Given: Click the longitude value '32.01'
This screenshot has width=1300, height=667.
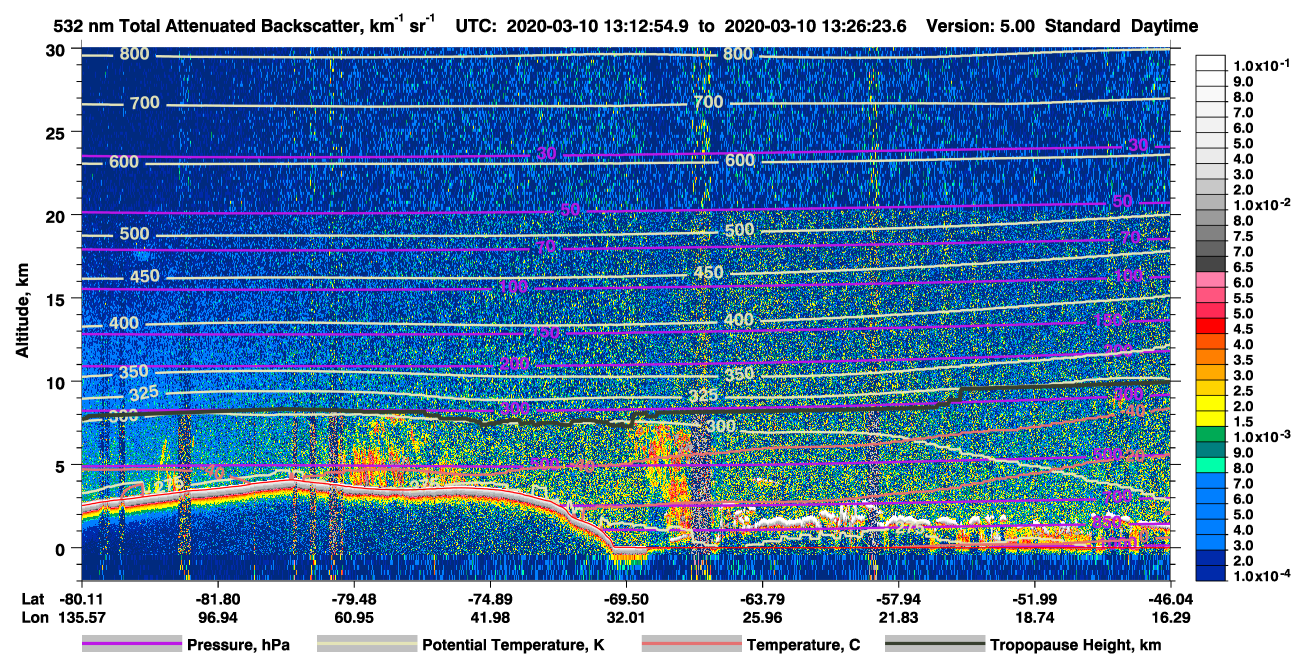Looking at the screenshot, I should pyautogui.click(x=626, y=617).
